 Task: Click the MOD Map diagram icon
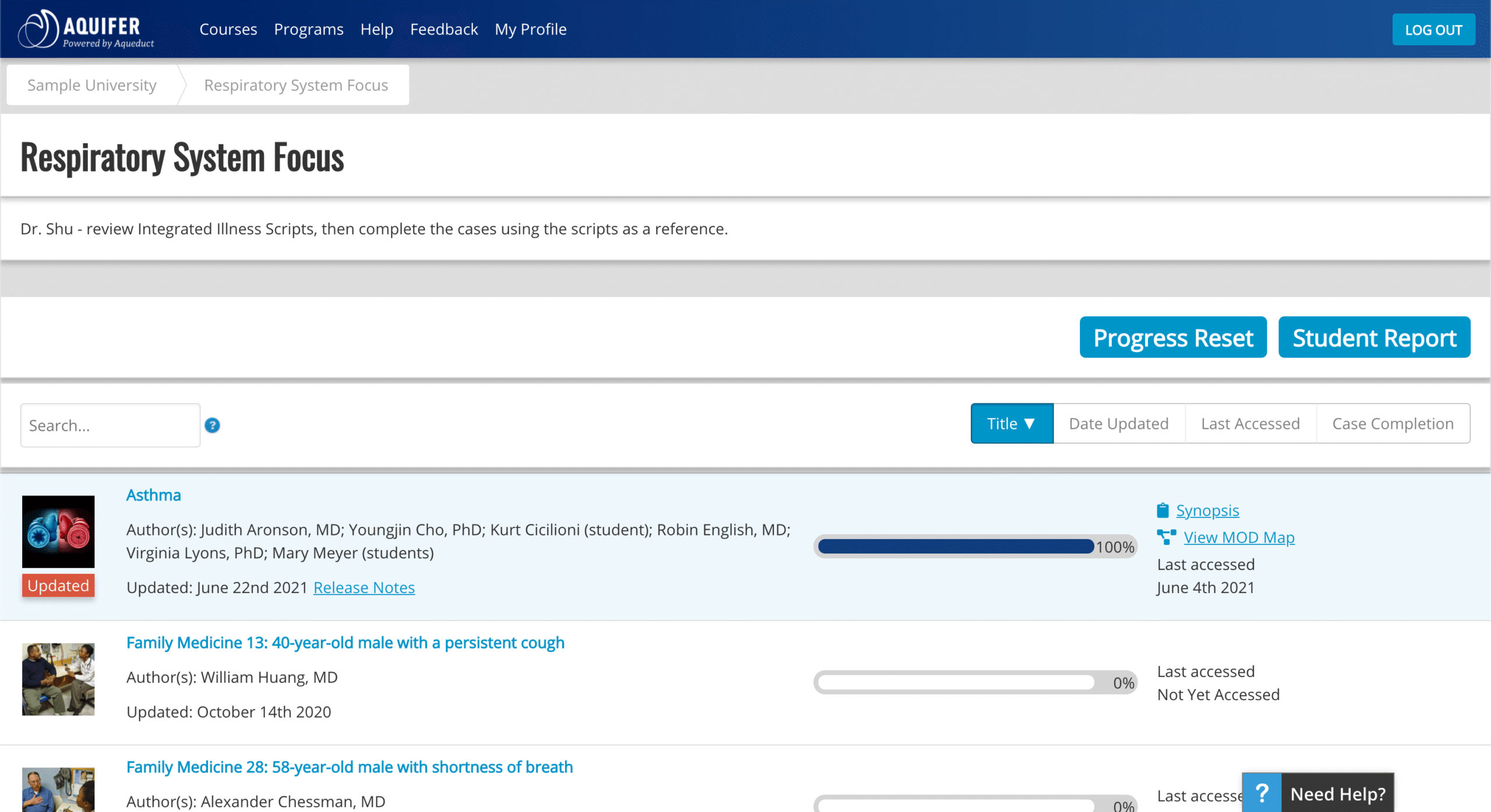click(x=1167, y=537)
